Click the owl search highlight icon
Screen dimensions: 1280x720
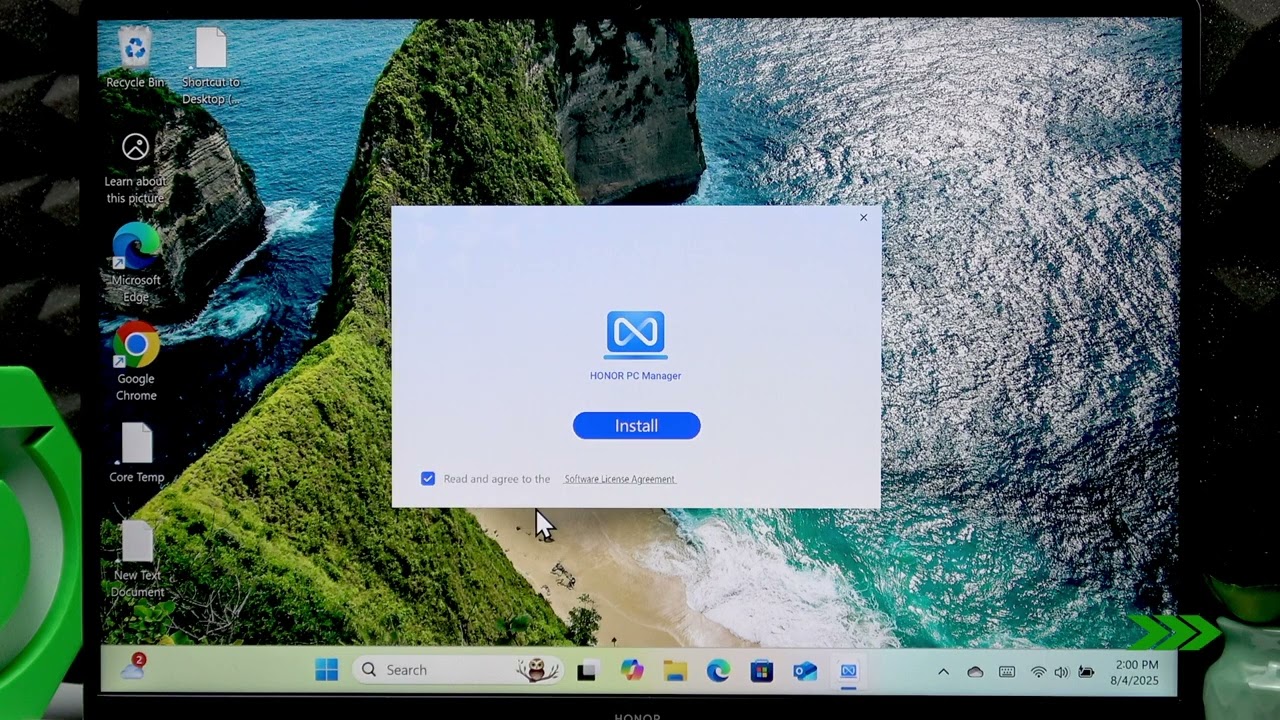537,670
